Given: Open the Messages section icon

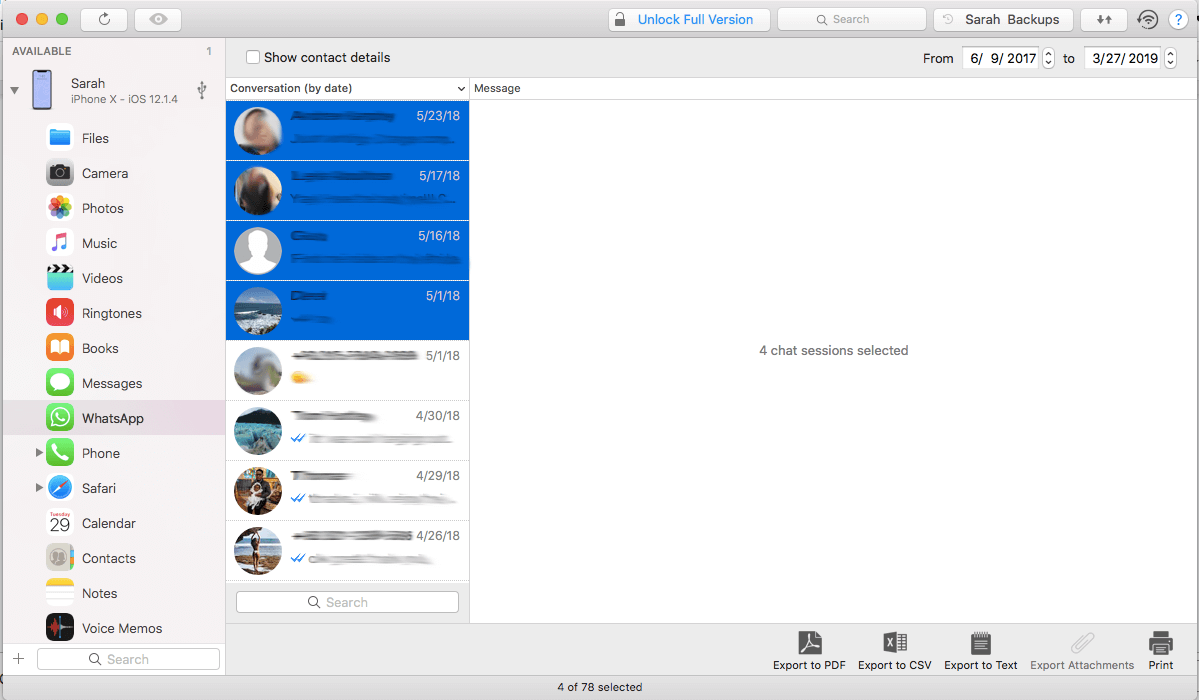Looking at the screenshot, I should 60,383.
